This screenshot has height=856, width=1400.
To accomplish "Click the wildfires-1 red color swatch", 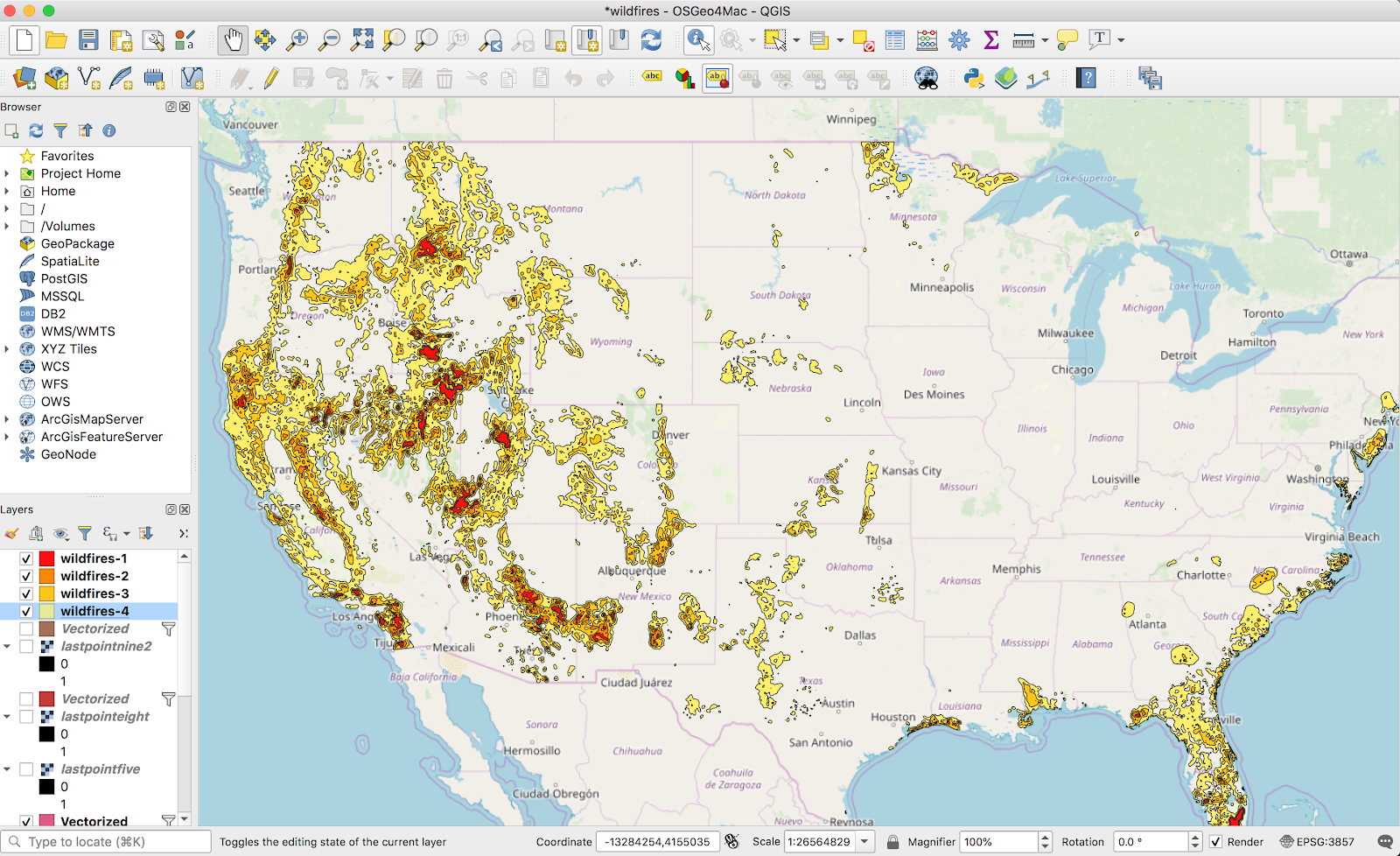I will point(47,558).
